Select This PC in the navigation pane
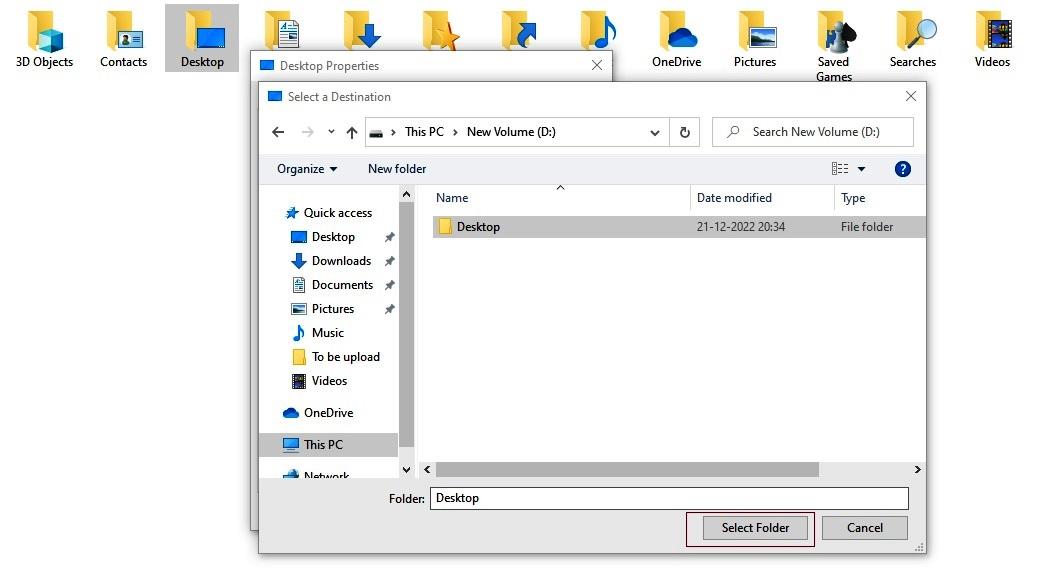This screenshot has height=569, width=1061. 329,445
